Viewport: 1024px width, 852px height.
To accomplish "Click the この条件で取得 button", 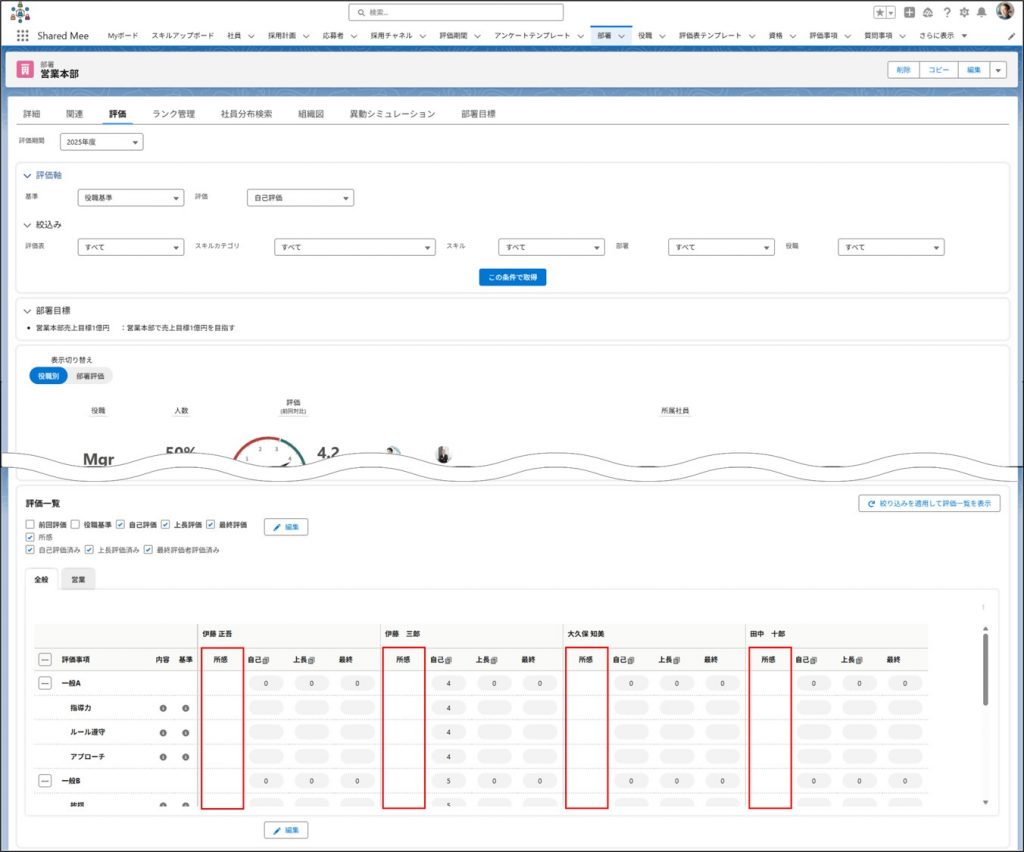I will tap(512, 277).
